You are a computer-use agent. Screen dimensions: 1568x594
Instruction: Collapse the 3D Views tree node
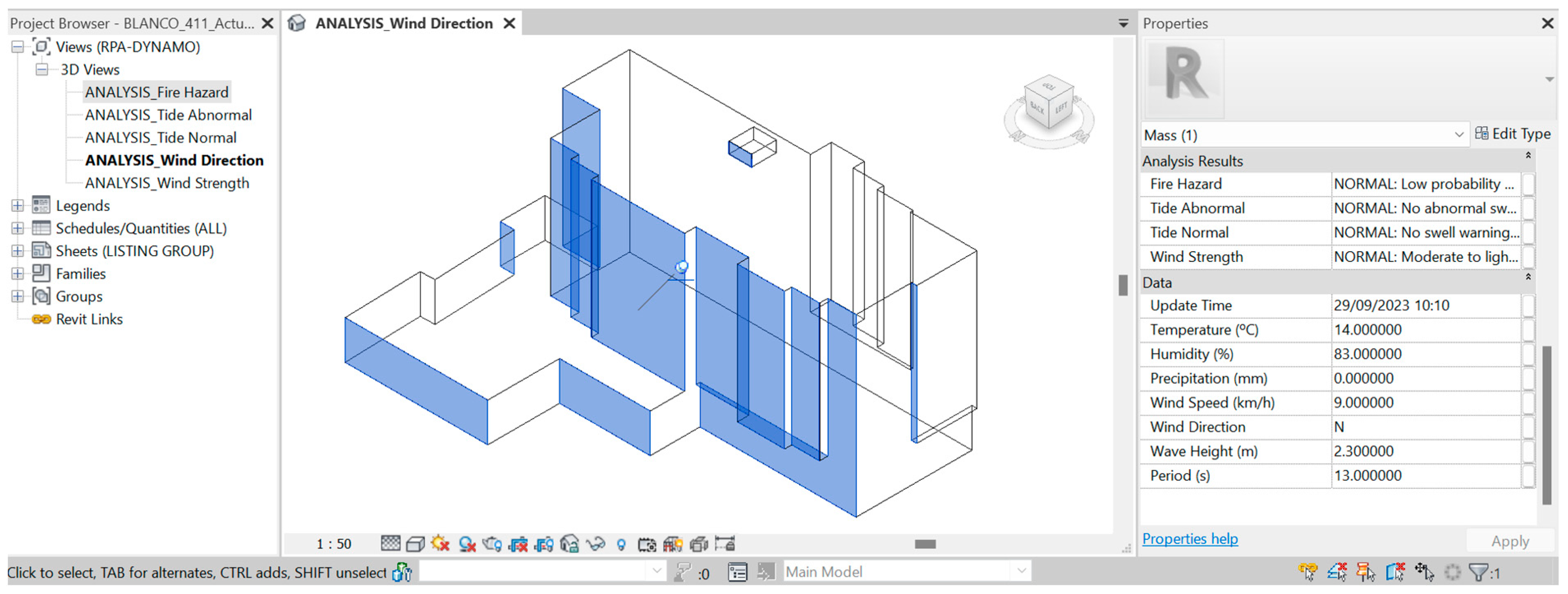click(41, 69)
